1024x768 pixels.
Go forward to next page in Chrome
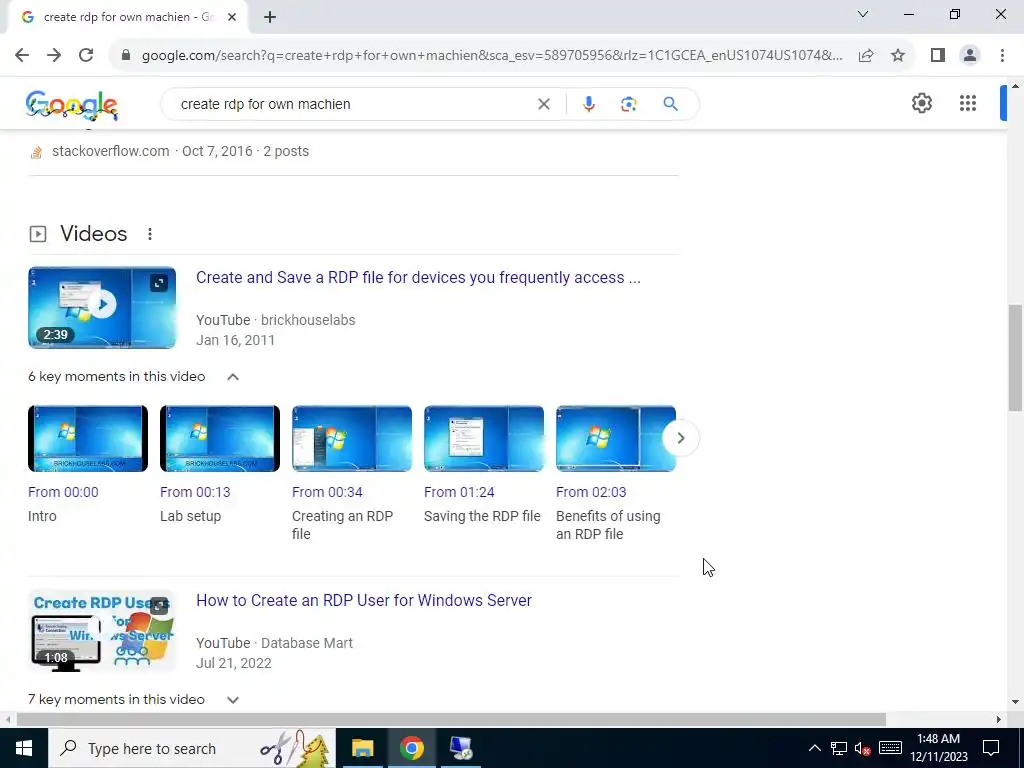coord(54,55)
